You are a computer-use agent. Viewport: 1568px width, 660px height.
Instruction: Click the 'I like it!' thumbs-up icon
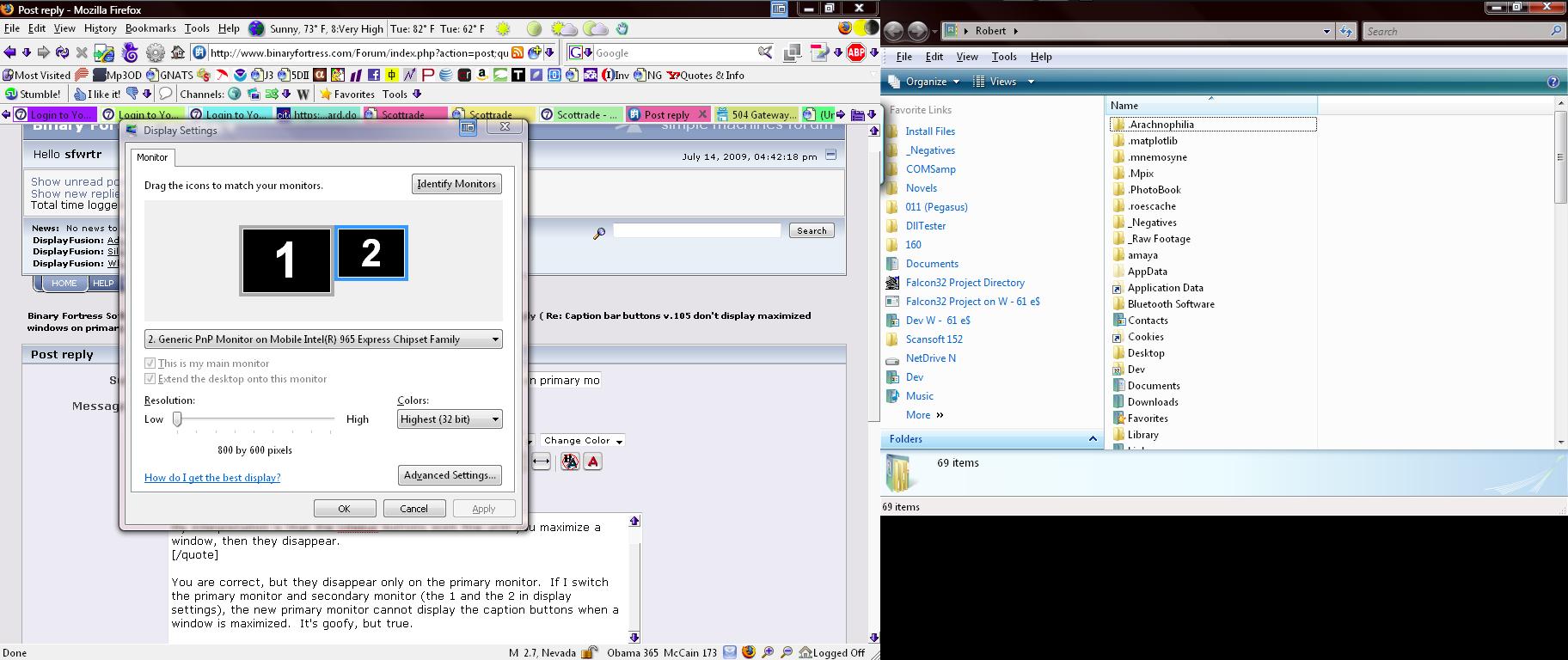(80, 94)
